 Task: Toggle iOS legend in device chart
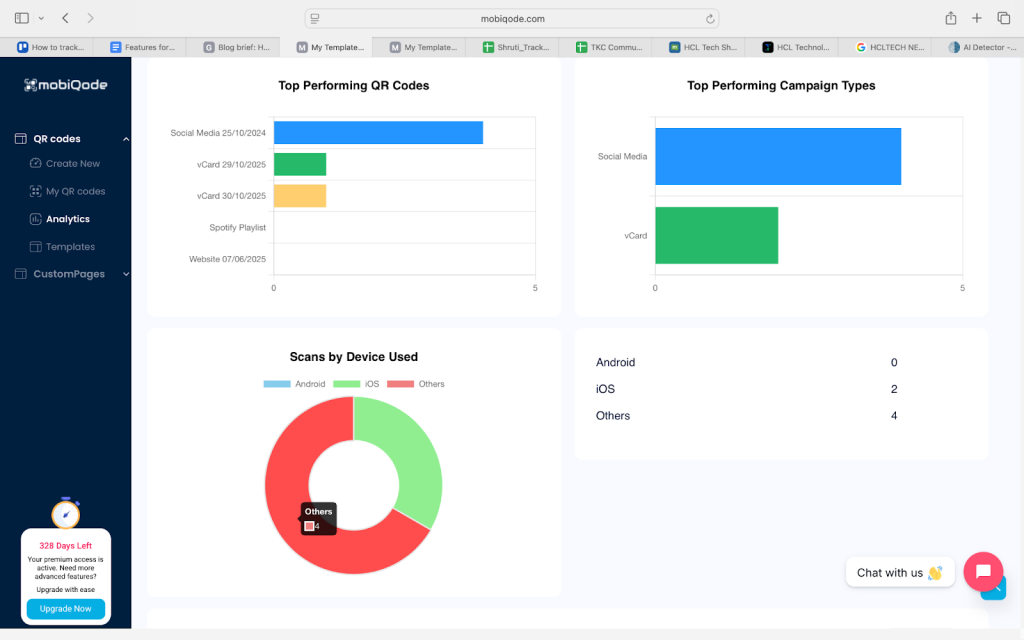pyautogui.click(x=356, y=384)
